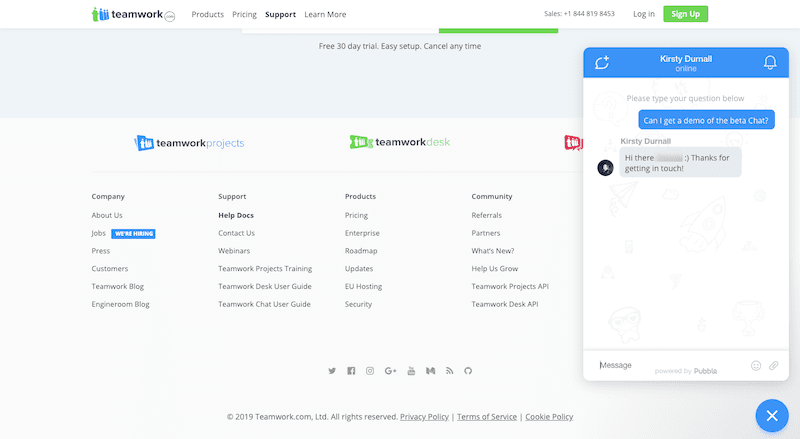Open the Security link
This screenshot has height=439, width=800.
358,304
